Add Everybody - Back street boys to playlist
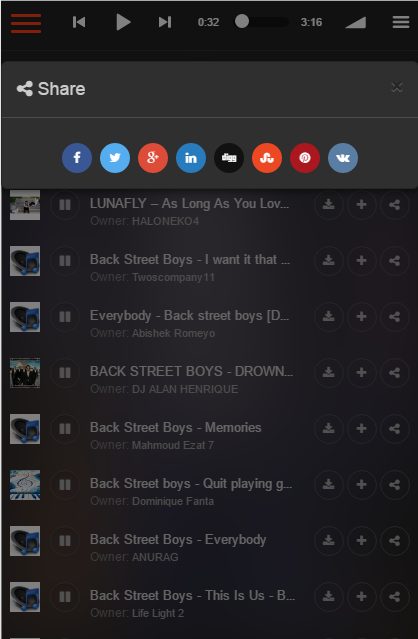The height and width of the screenshot is (639, 418). 361,317
